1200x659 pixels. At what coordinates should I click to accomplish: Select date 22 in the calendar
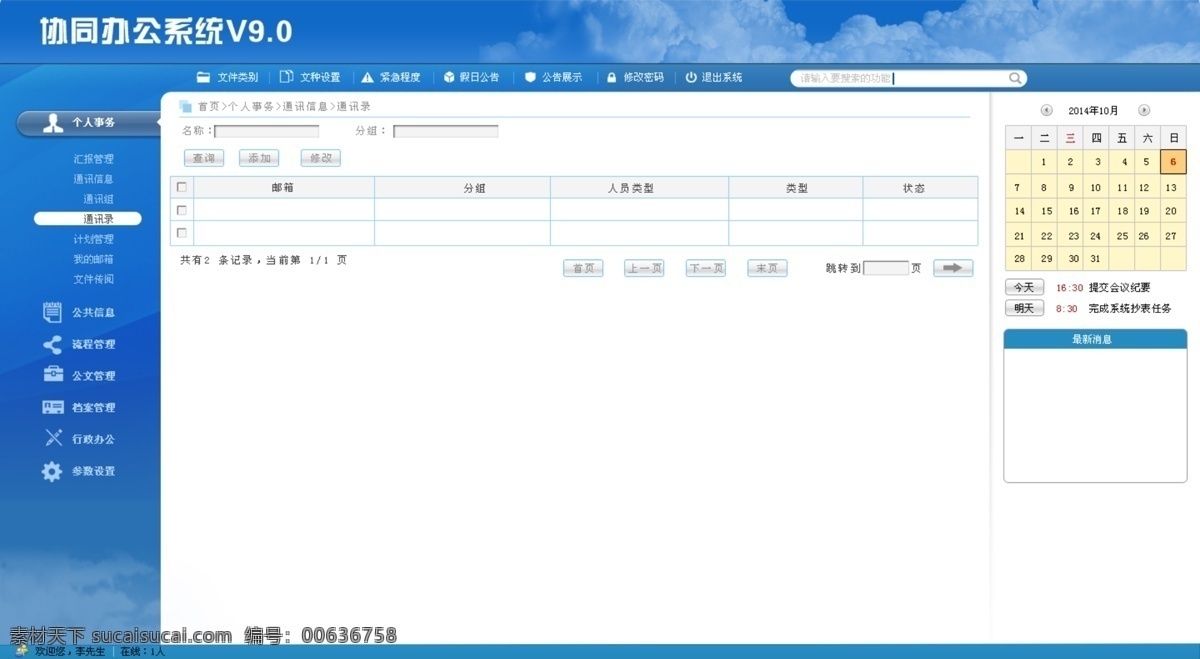coord(1046,236)
